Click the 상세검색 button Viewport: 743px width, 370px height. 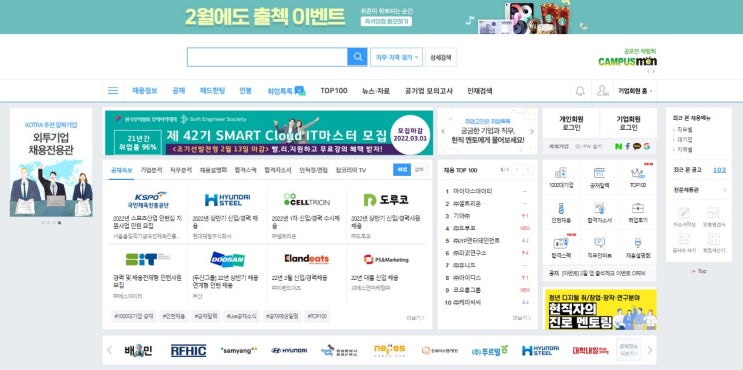tap(441, 57)
